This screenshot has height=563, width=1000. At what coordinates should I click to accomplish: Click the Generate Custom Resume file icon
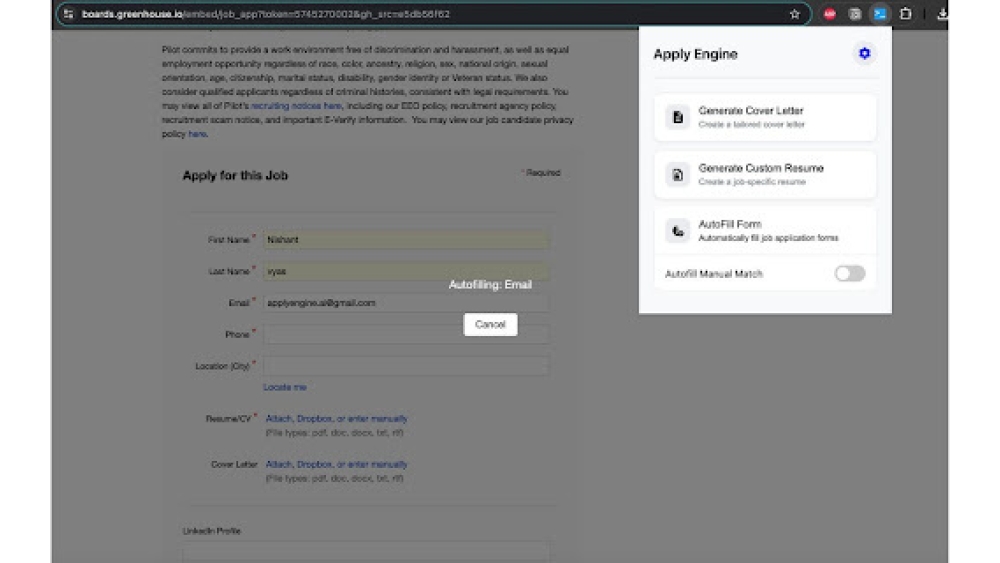(677, 175)
